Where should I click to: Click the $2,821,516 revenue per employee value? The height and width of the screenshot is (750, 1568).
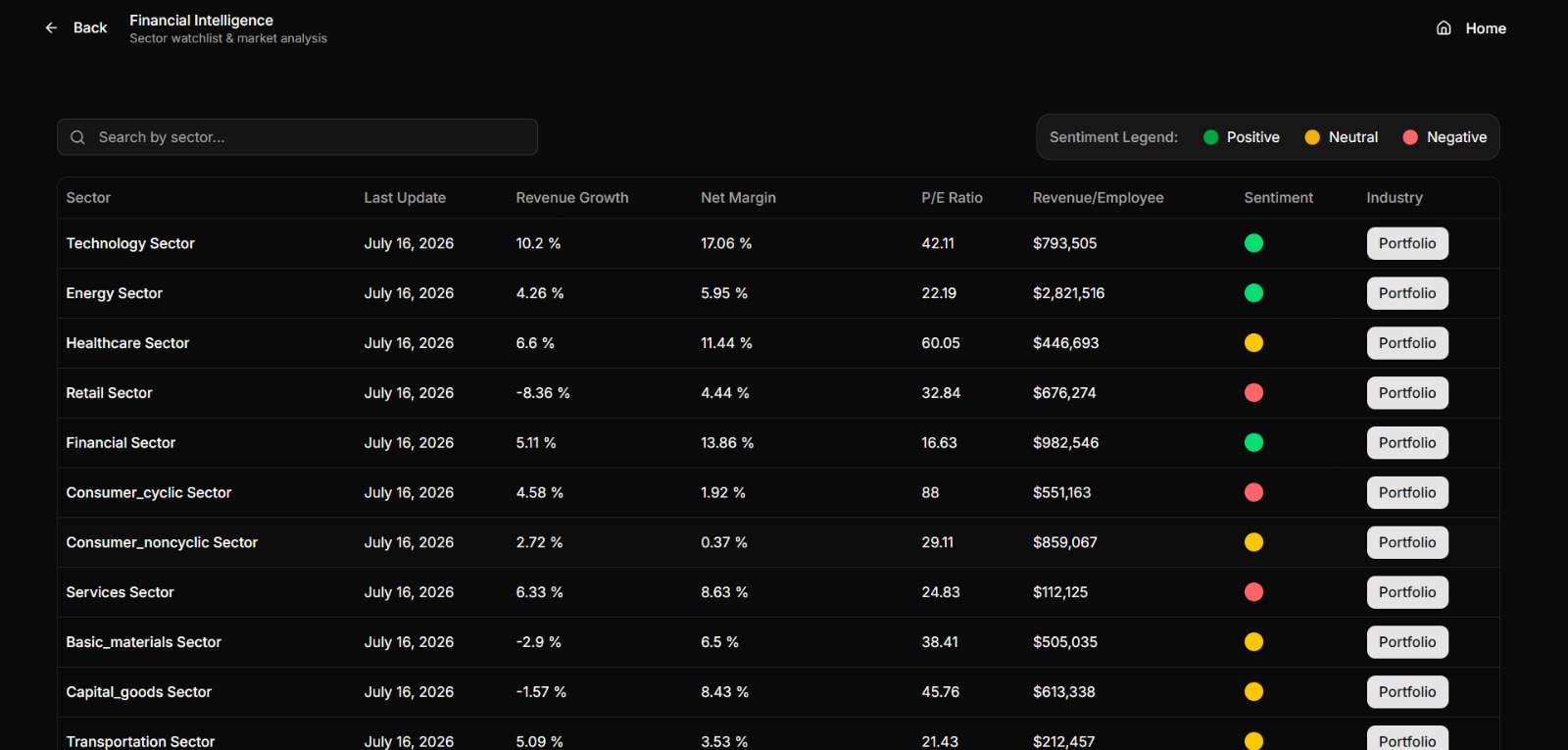(x=1068, y=293)
